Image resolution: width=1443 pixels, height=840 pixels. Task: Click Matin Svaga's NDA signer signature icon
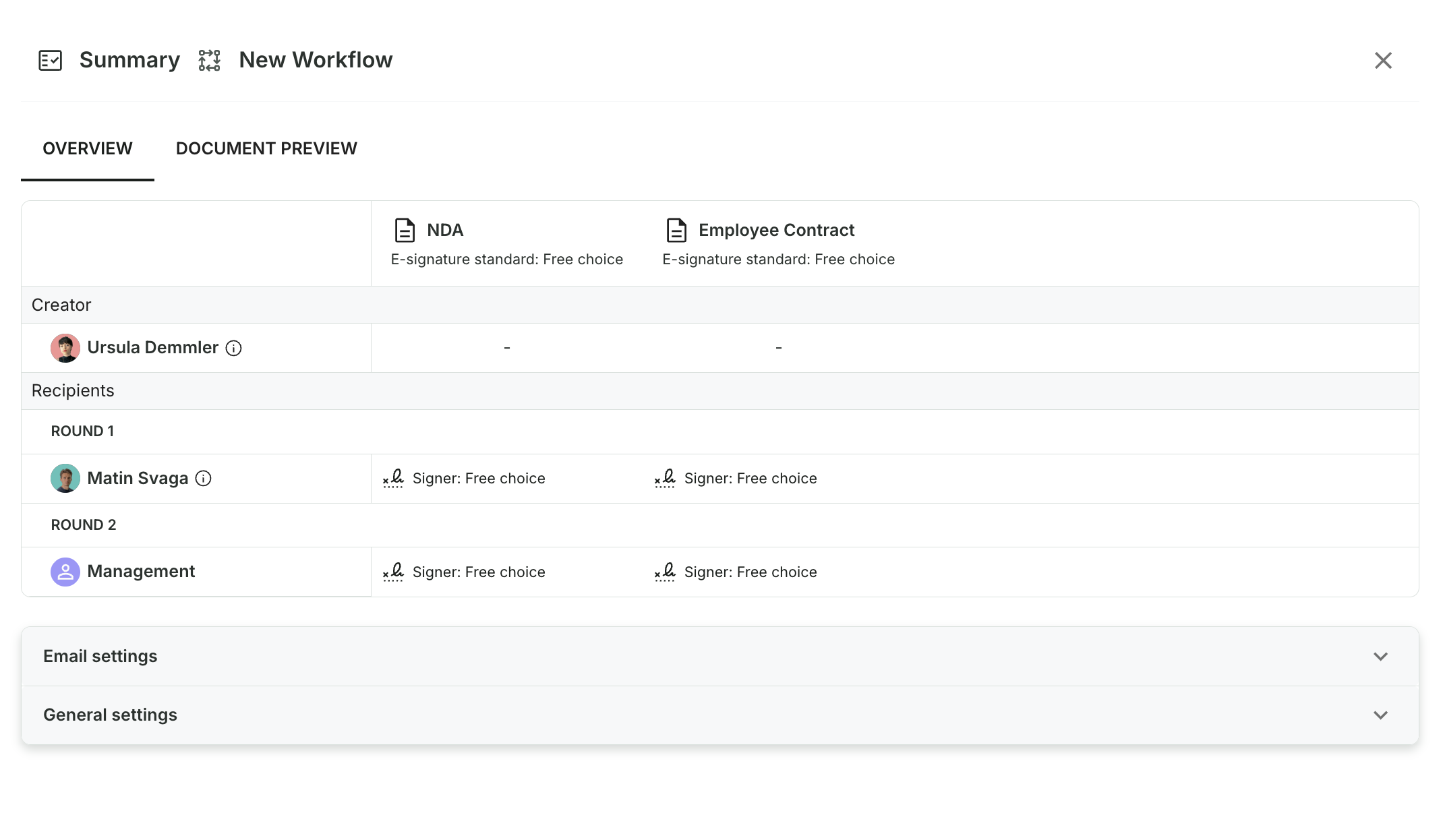point(393,478)
